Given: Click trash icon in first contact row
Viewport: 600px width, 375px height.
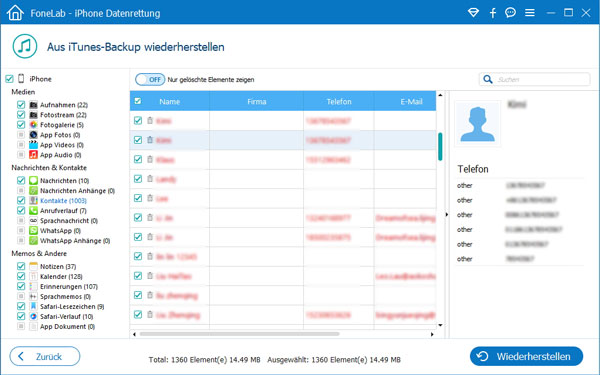Looking at the screenshot, I should (150, 121).
